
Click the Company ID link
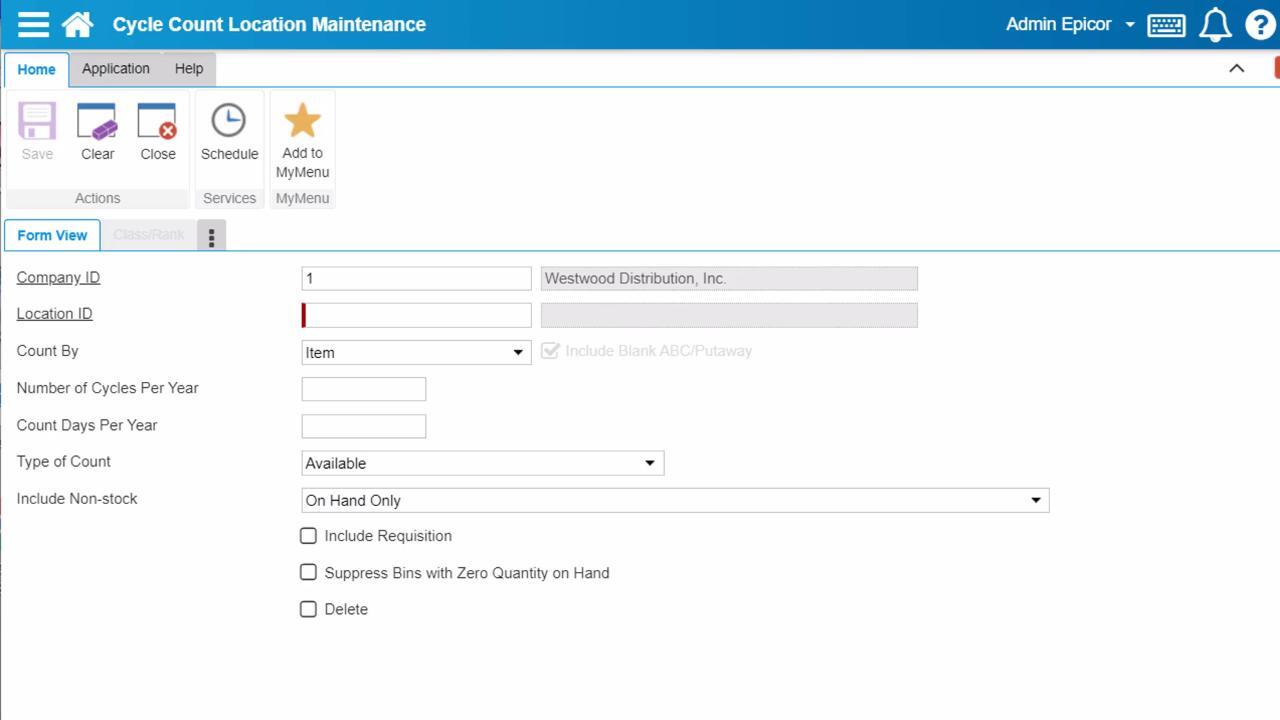click(x=57, y=277)
